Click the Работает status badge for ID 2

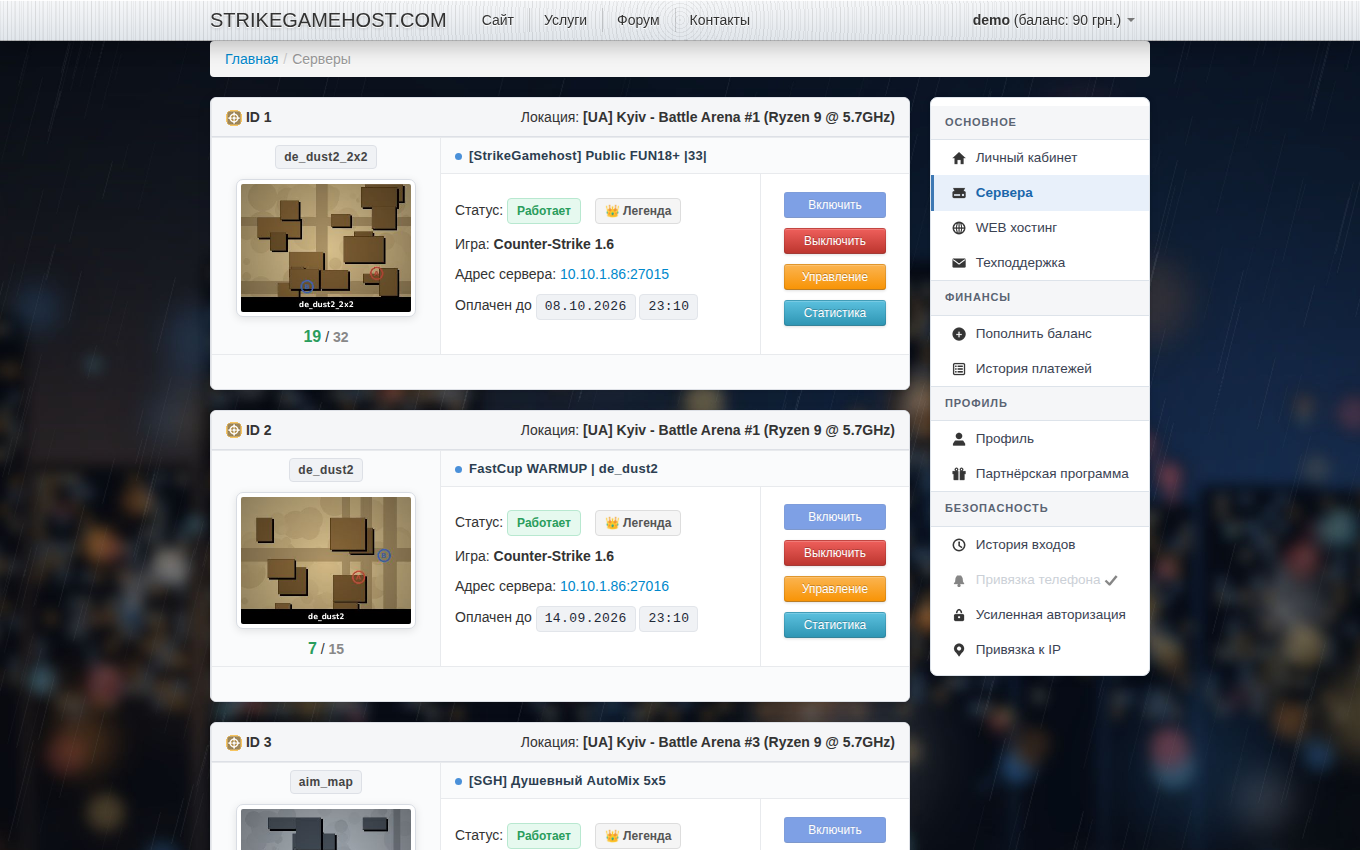click(544, 523)
